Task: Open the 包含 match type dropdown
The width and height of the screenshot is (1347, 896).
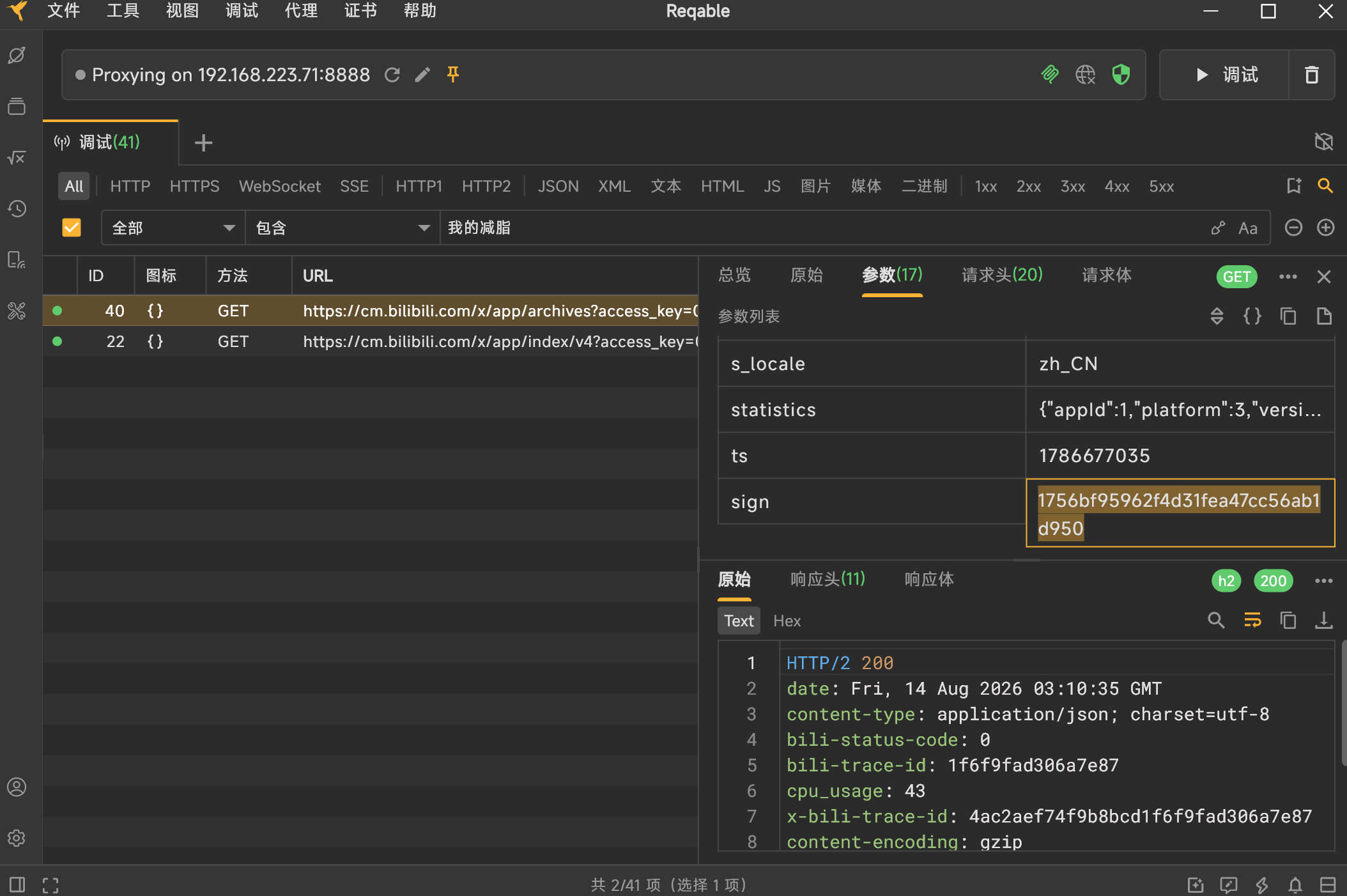Action: 343,228
